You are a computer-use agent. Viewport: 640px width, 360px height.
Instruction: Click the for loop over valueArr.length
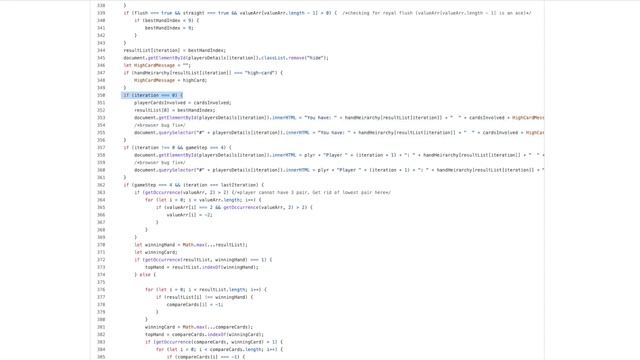point(203,200)
